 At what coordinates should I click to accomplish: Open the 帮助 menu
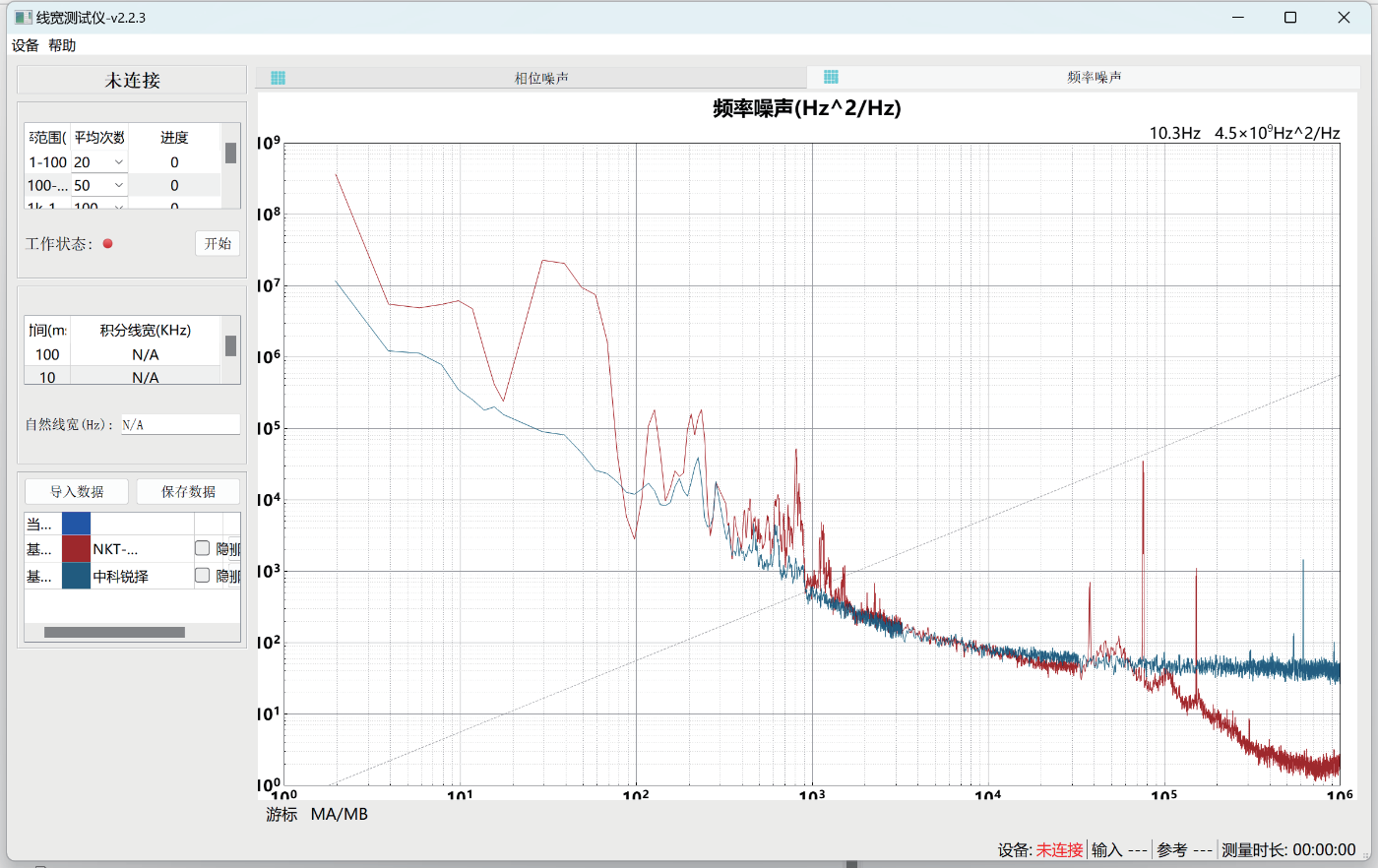coord(62,45)
